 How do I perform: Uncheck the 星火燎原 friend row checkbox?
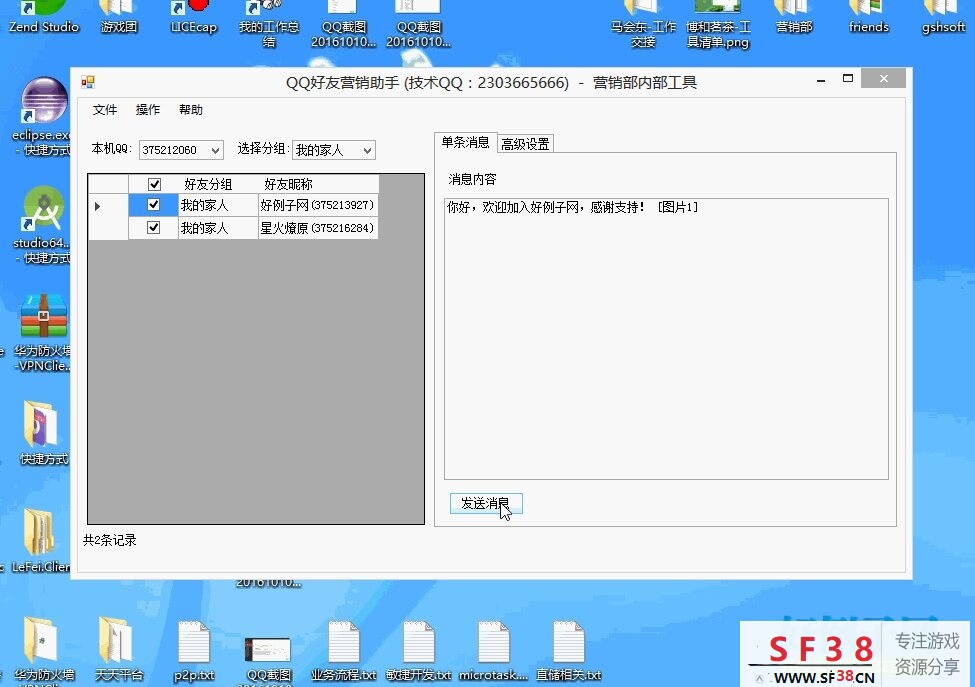[x=154, y=228]
